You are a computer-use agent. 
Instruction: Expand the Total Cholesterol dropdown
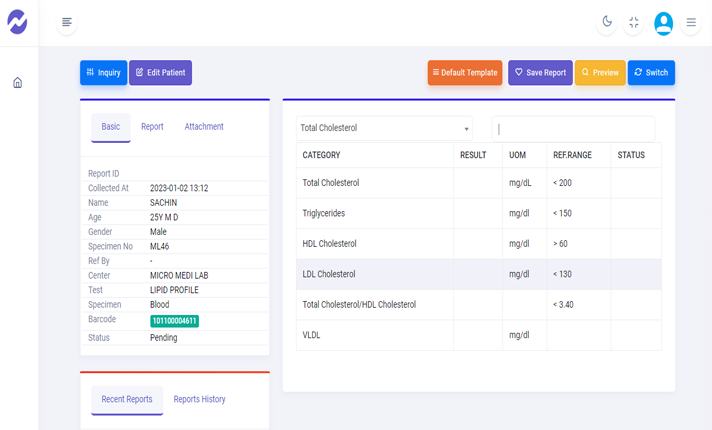384,128
